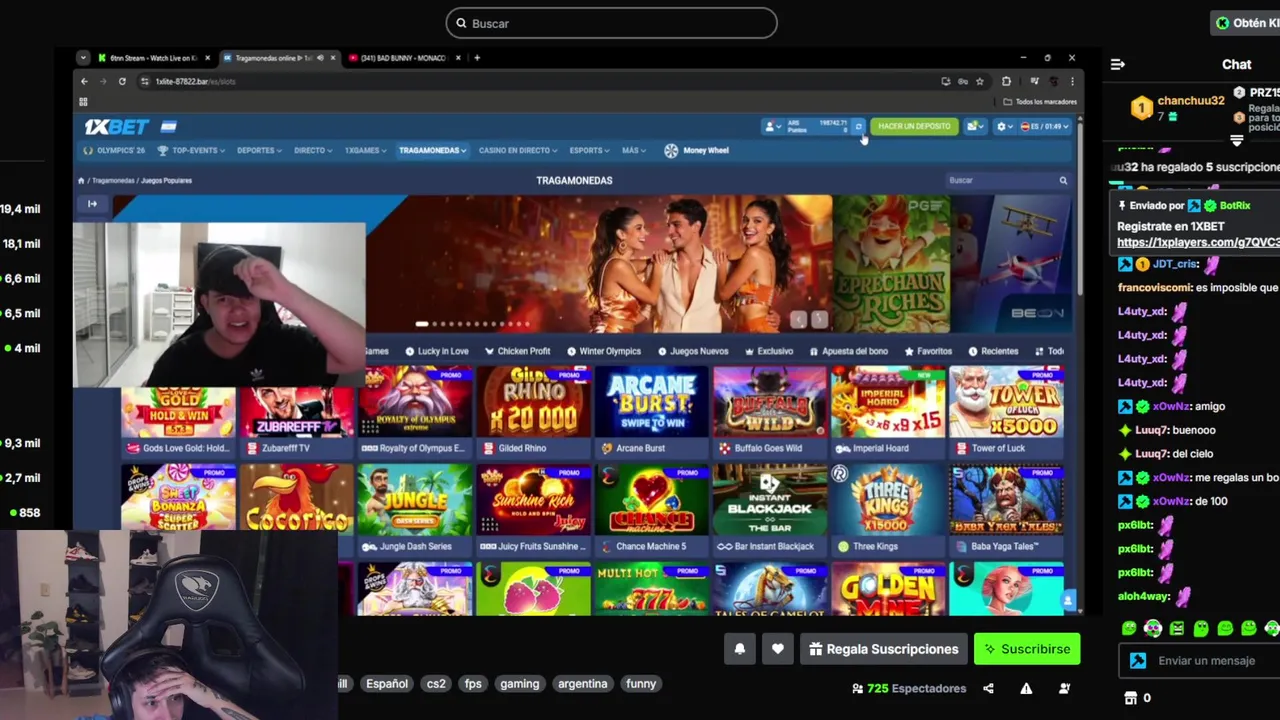Screen dimensions: 1280x720
Task: Click the cs2 stream tag
Action: tap(436, 684)
